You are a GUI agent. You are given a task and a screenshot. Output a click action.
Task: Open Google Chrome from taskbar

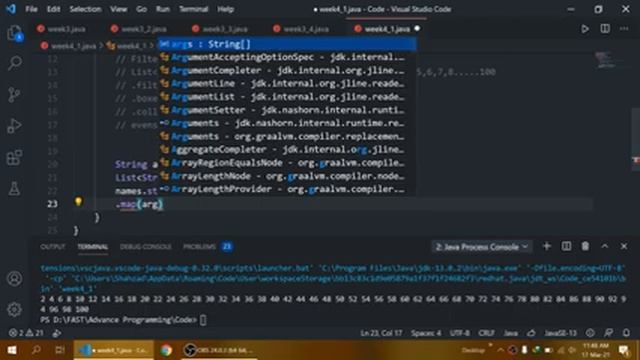tap(166, 350)
